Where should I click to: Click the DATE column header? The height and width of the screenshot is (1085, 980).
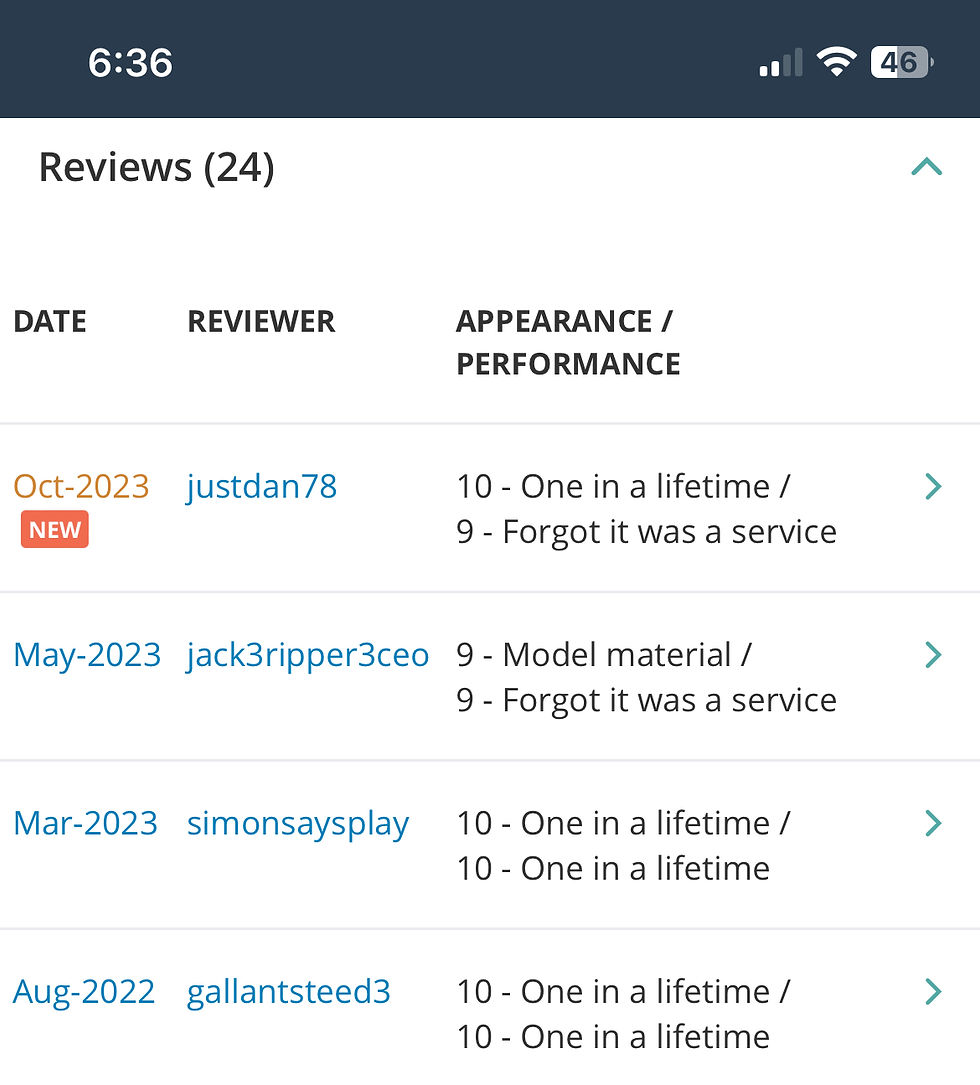pos(50,322)
